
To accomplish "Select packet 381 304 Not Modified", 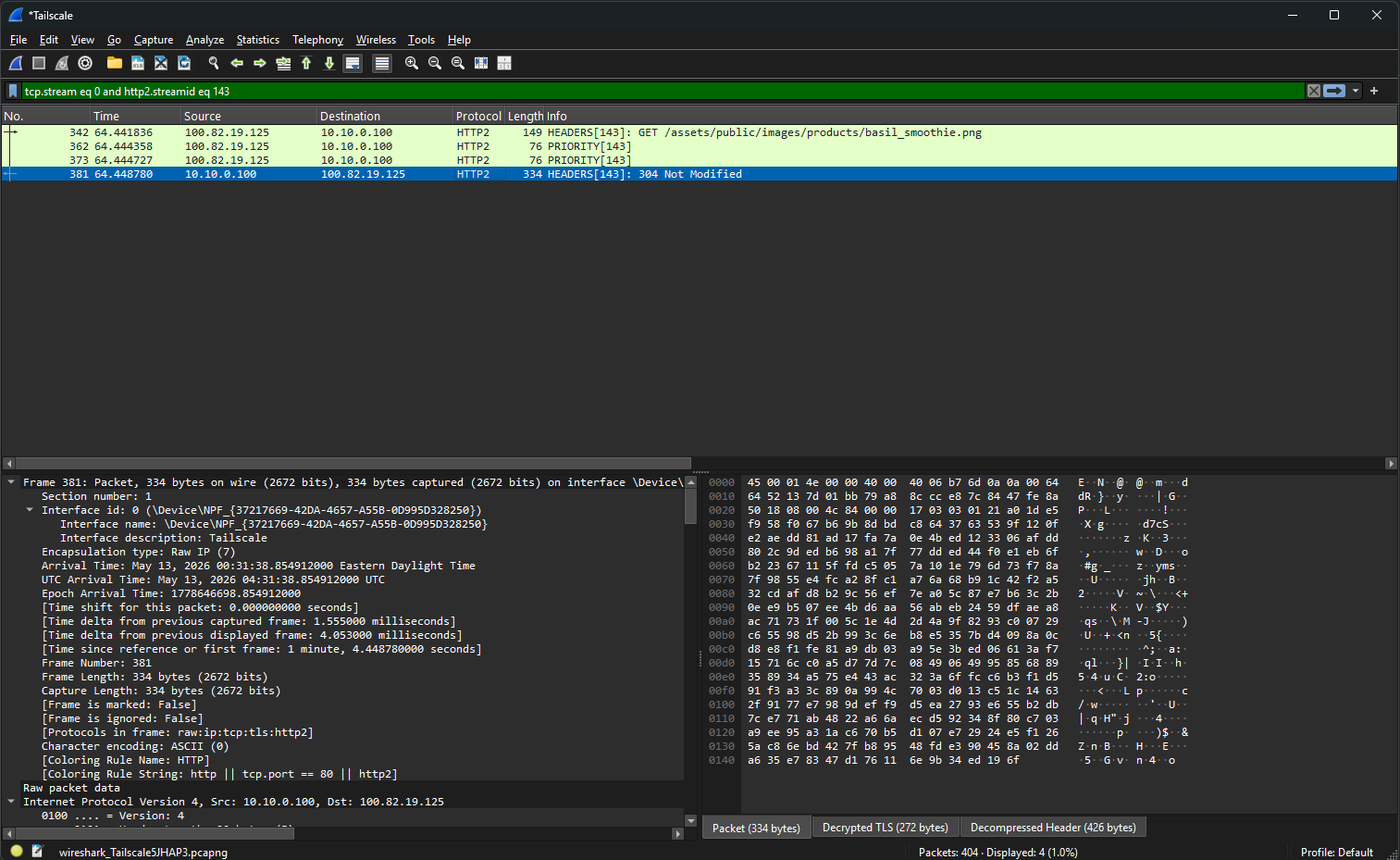I will click(700, 174).
